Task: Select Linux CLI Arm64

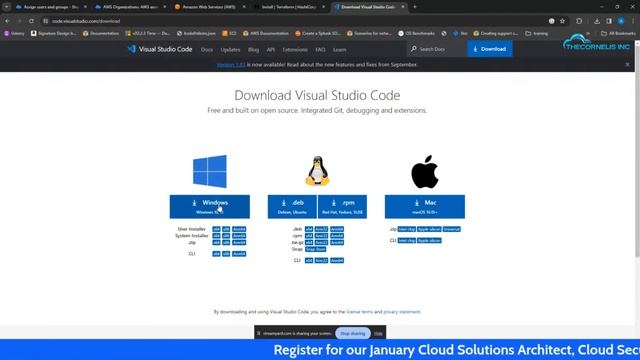Action: [337, 260]
